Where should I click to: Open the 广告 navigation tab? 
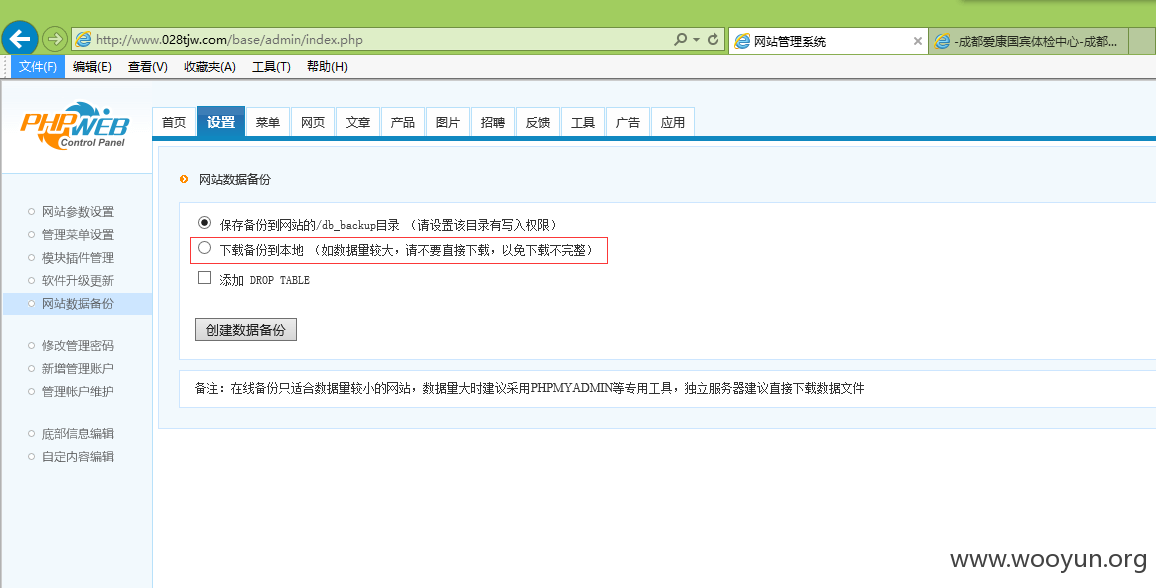tap(627, 122)
